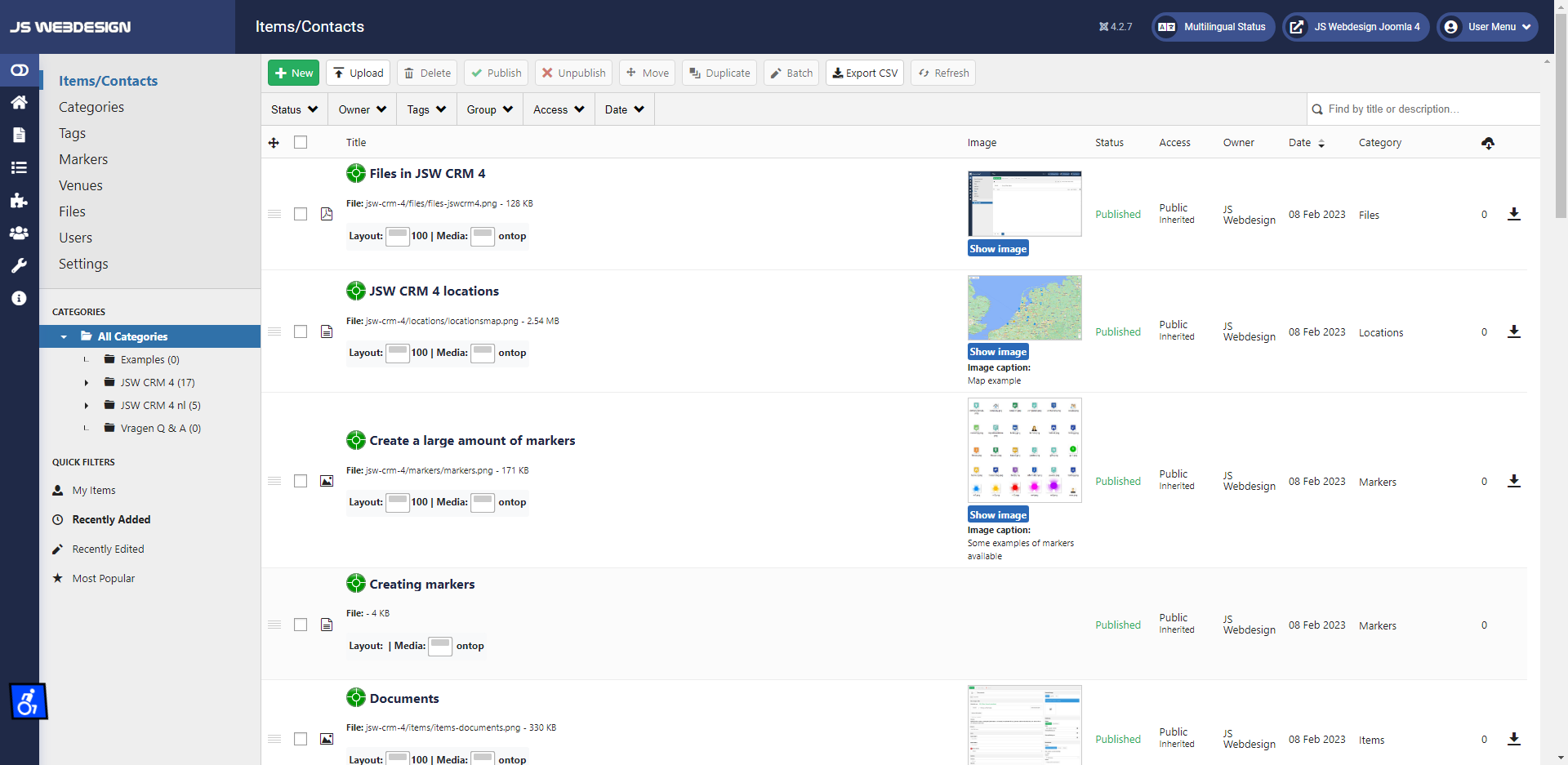
Task: Open the puzzle piece extensions icon
Action: [x=19, y=200]
